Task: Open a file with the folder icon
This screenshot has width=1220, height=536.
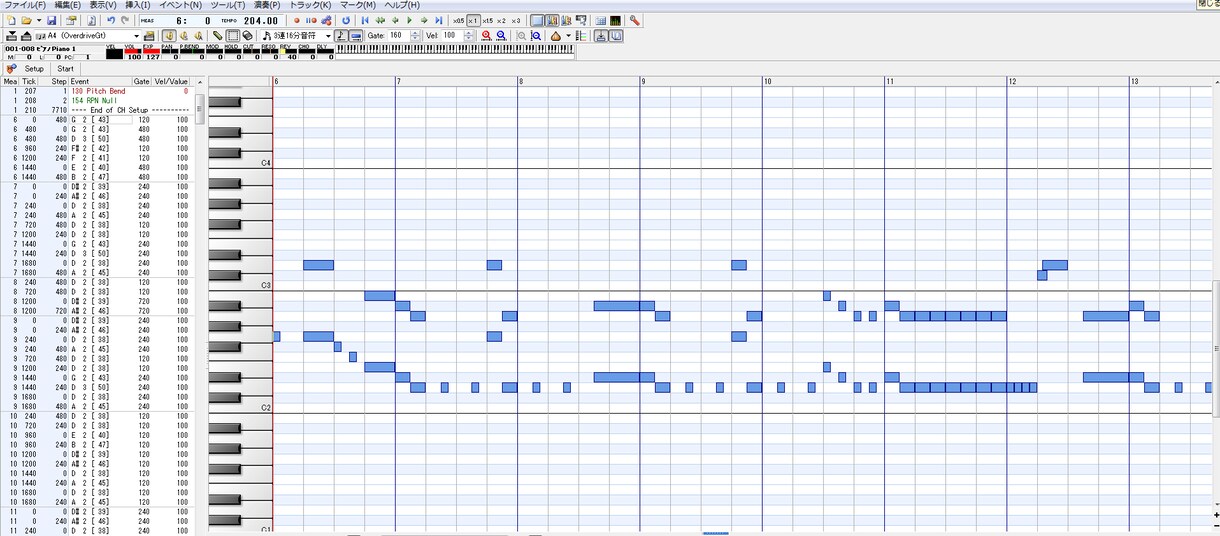Action: tap(26, 20)
